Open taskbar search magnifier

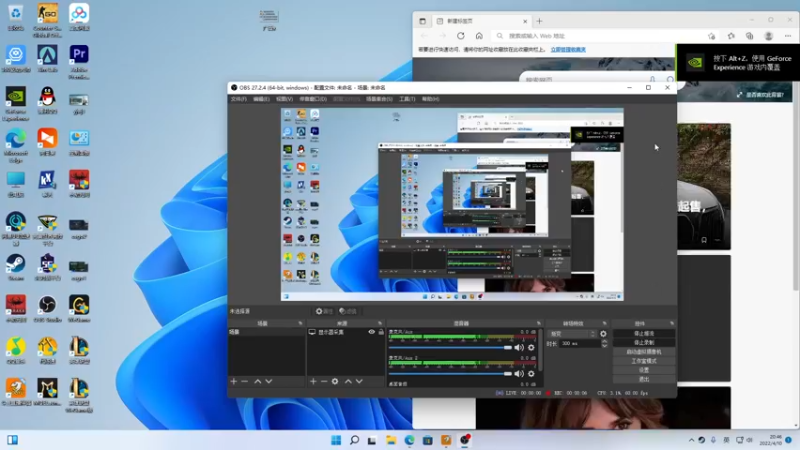354,440
